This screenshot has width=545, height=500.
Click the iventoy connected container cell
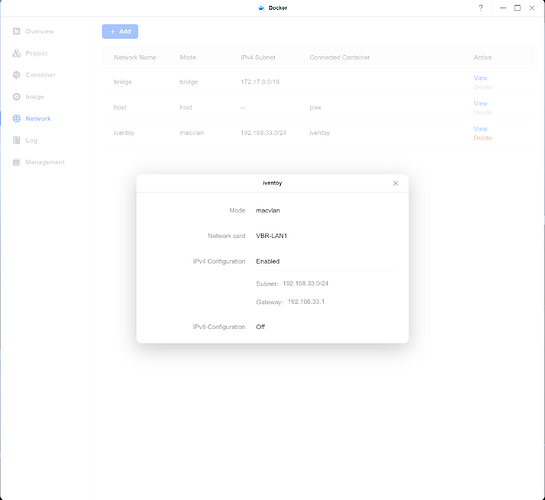click(319, 133)
